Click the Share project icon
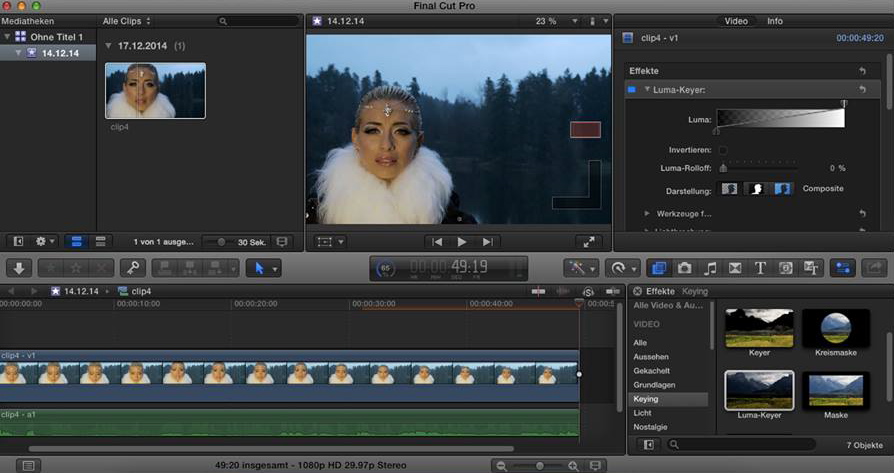 [873, 268]
